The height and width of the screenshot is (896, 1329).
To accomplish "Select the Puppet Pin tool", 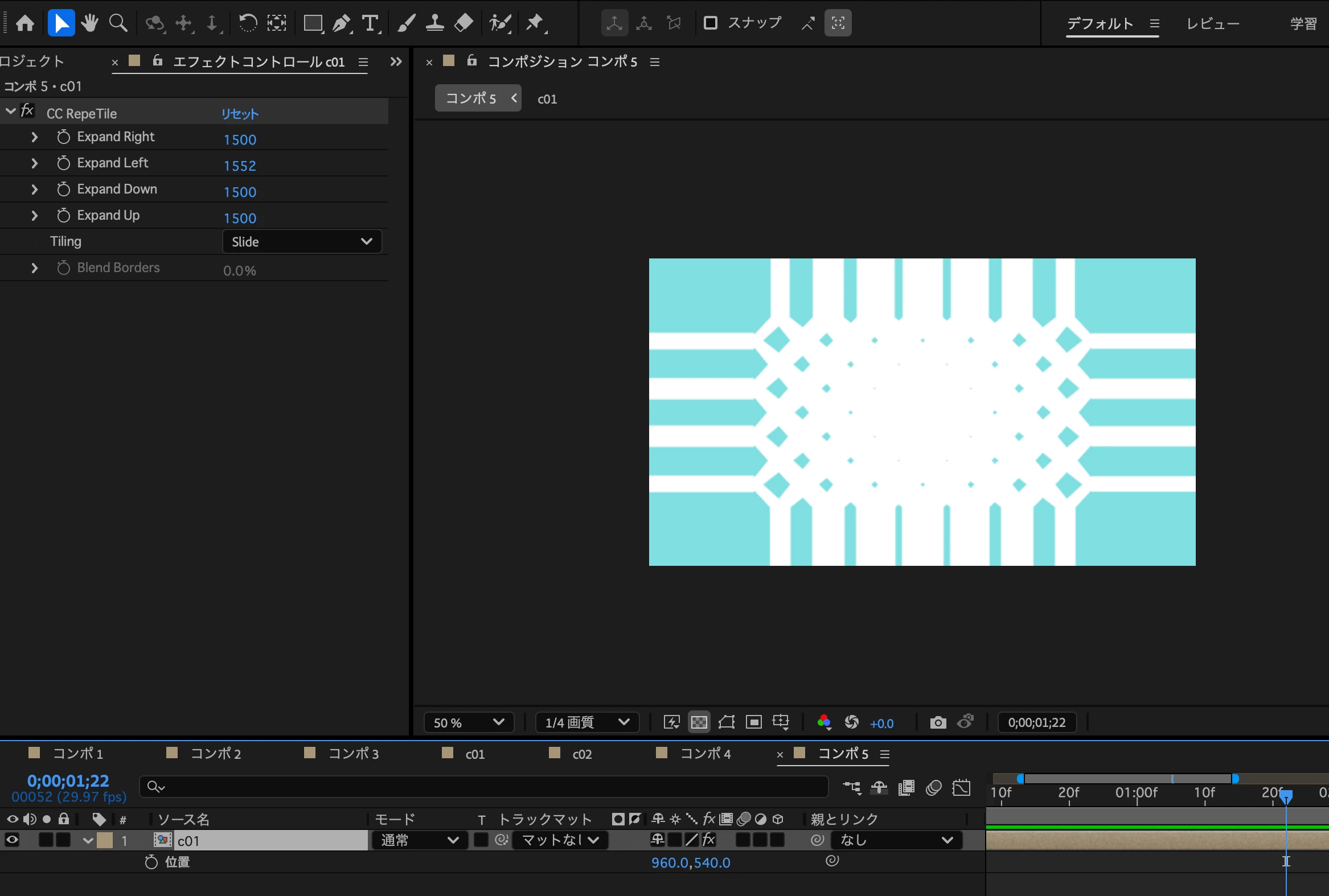I will (x=535, y=23).
